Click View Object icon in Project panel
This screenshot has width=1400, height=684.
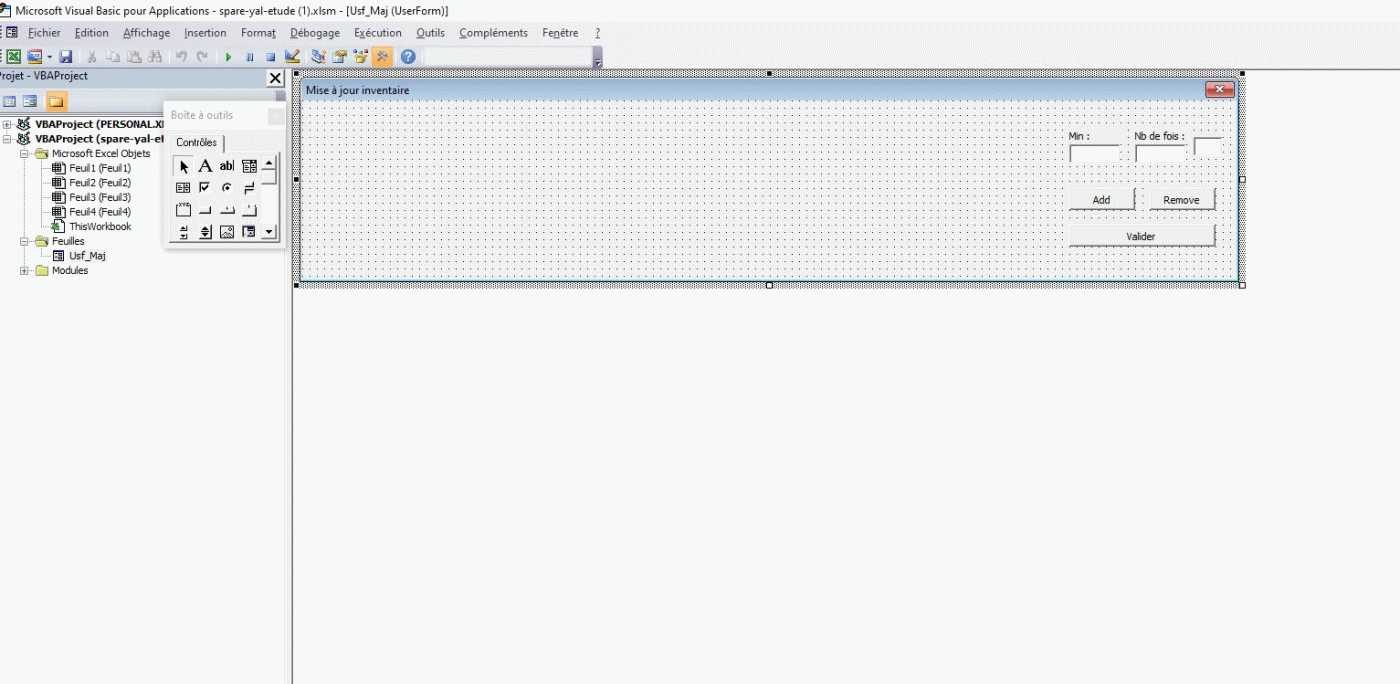[x=31, y=101]
